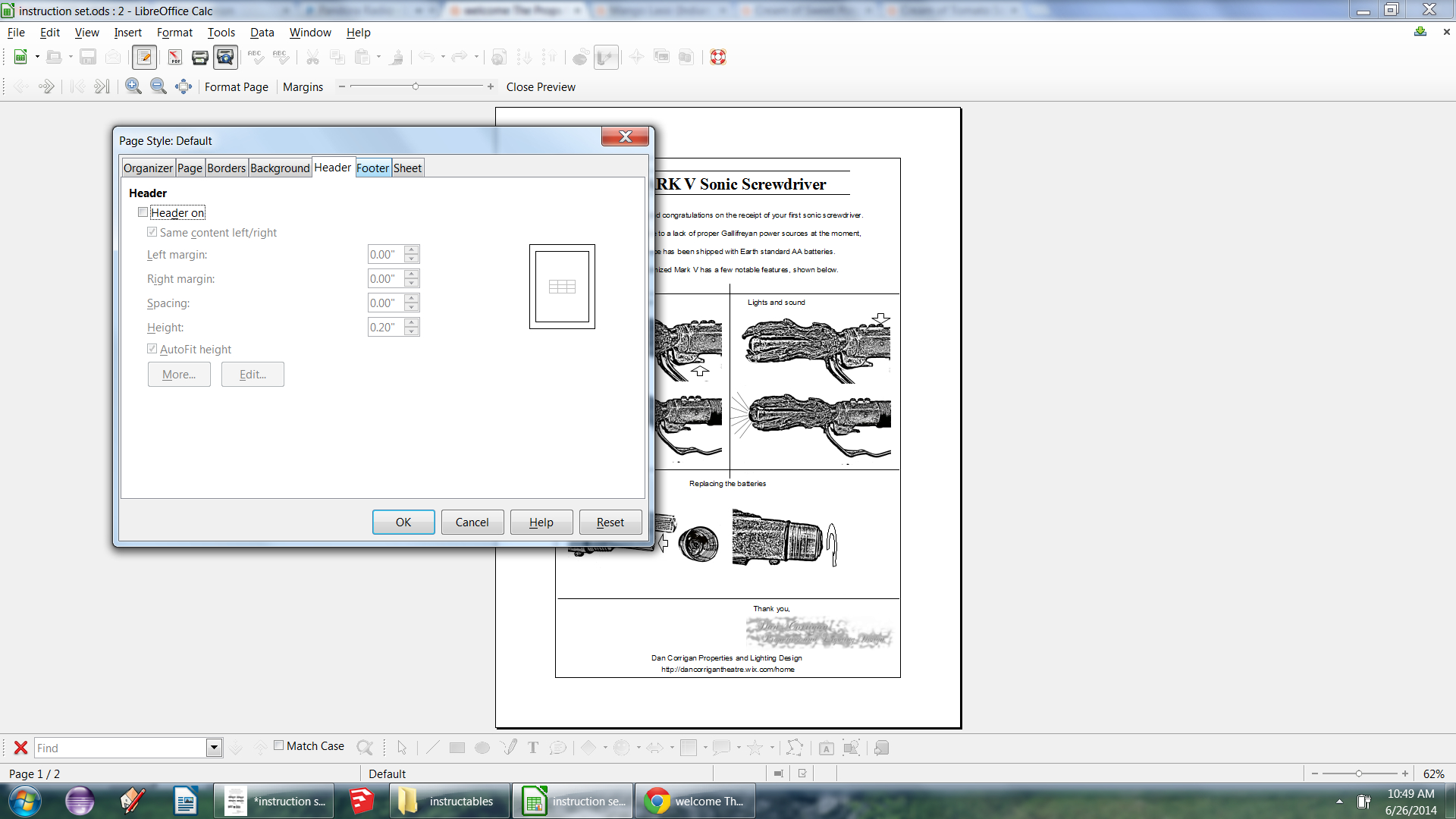1456x819 pixels.
Task: Toggle the Match Case checkbox
Action: pyautogui.click(x=279, y=745)
